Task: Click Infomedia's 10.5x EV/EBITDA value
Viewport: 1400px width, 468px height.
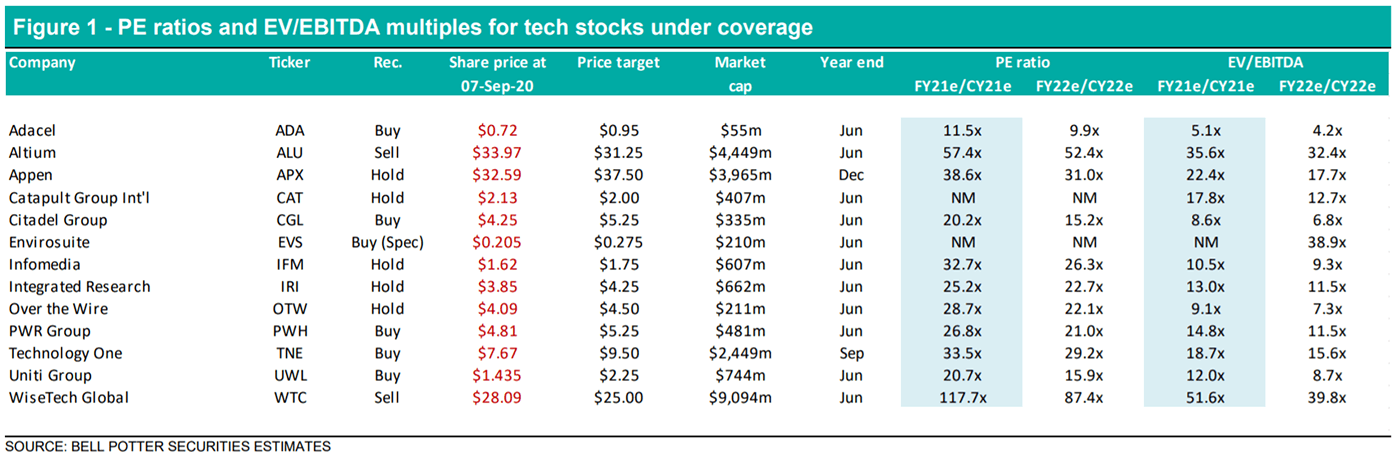Action: [x=1204, y=264]
